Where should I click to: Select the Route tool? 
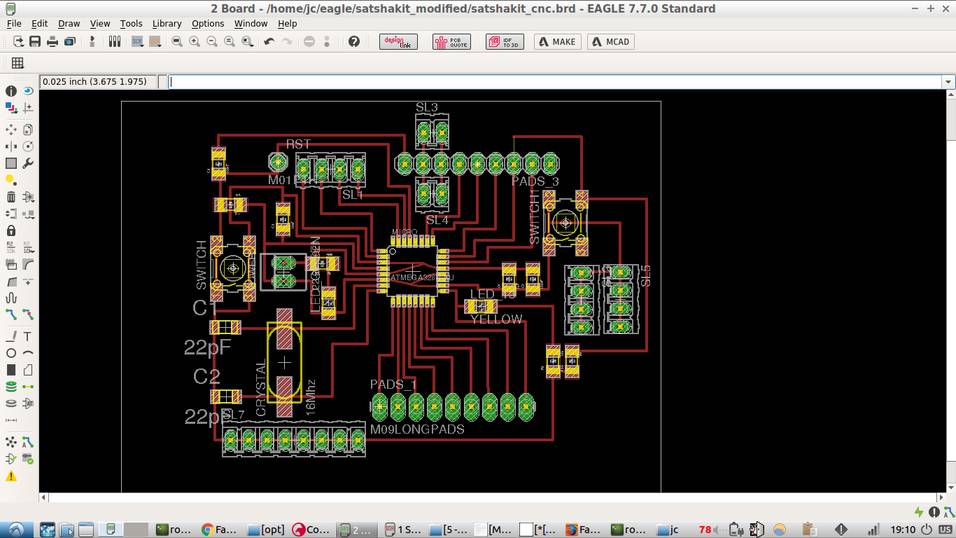11,315
